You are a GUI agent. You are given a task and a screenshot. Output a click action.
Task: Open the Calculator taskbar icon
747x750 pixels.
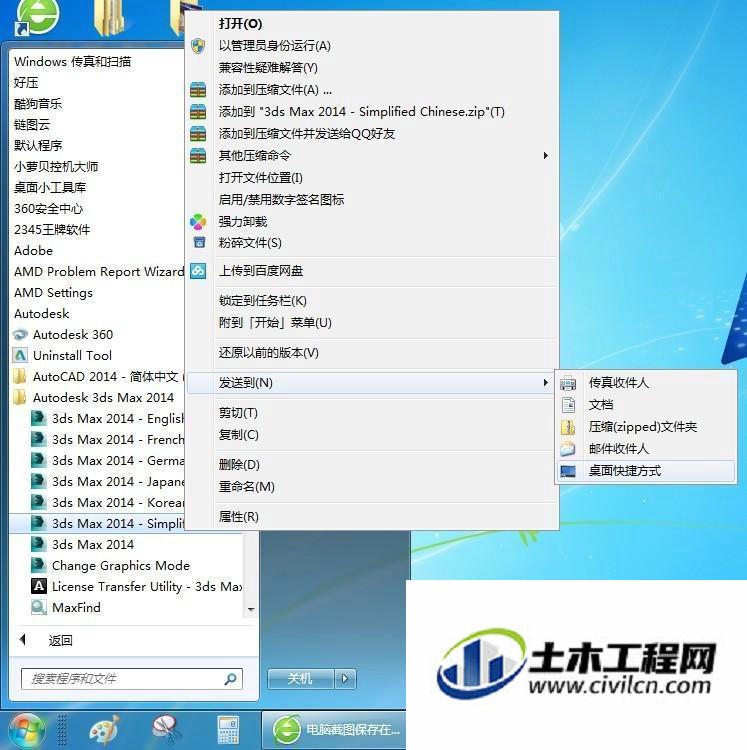point(228,730)
